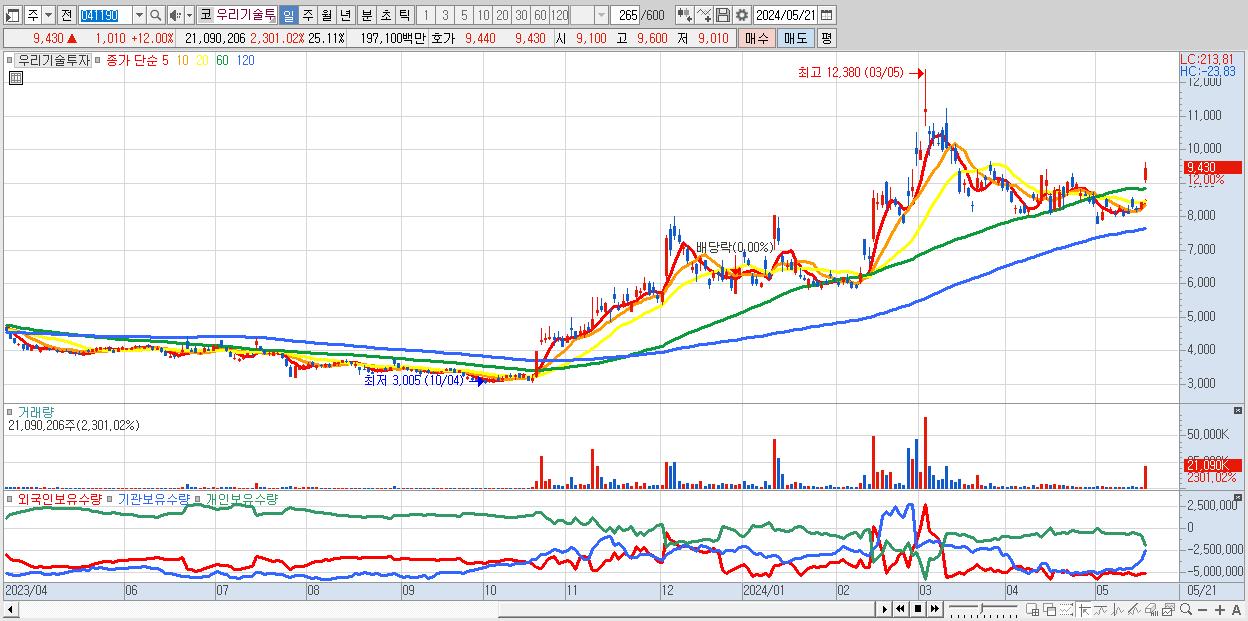Click the 종가 단순 moving average label
1248x621 pixels.
point(131,61)
